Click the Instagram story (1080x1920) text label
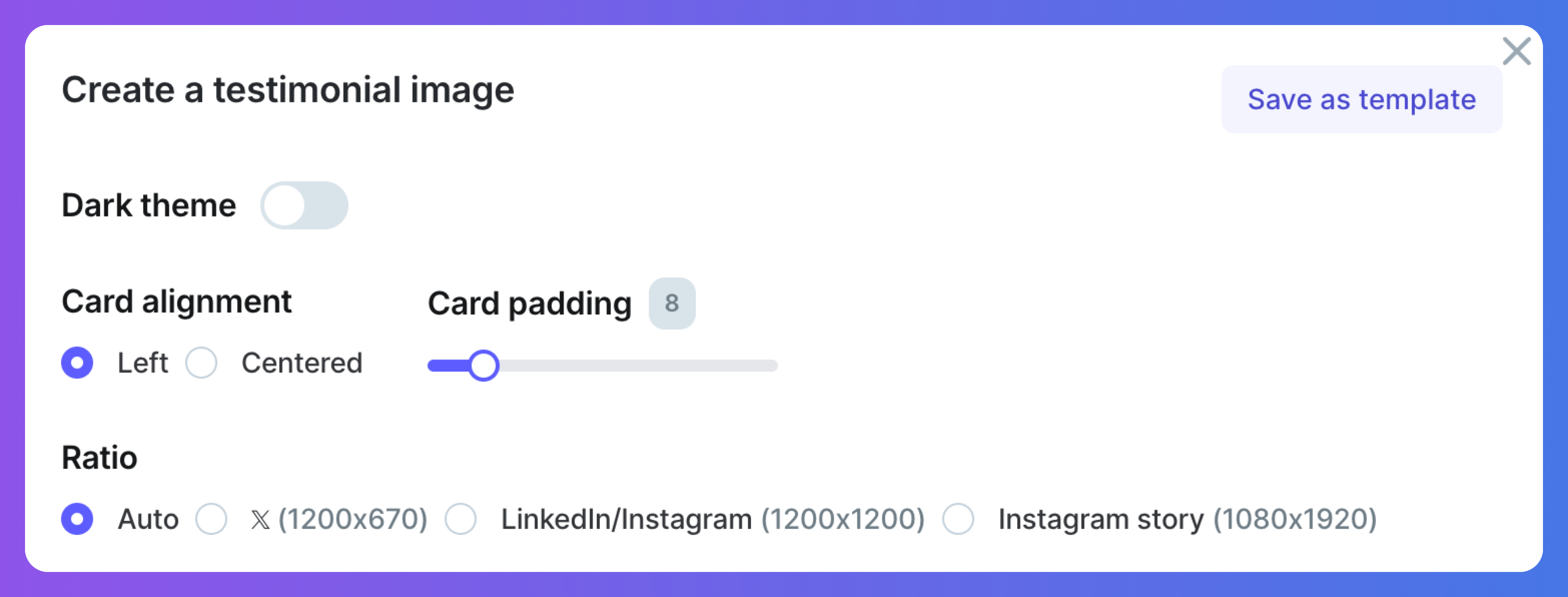This screenshot has width=1568, height=597. tap(1187, 519)
